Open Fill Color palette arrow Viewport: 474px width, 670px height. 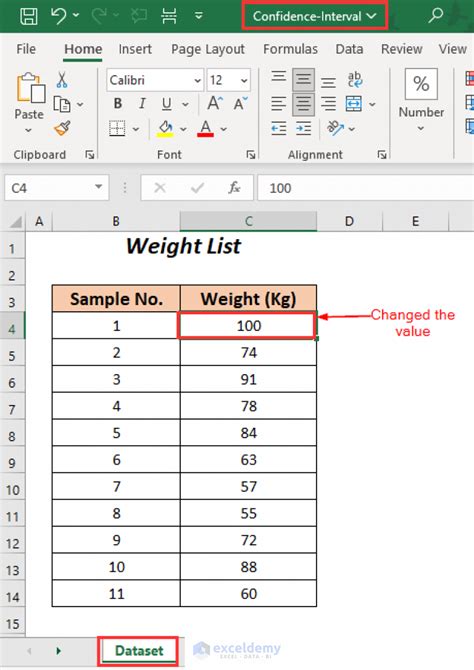pyautogui.click(x=183, y=129)
